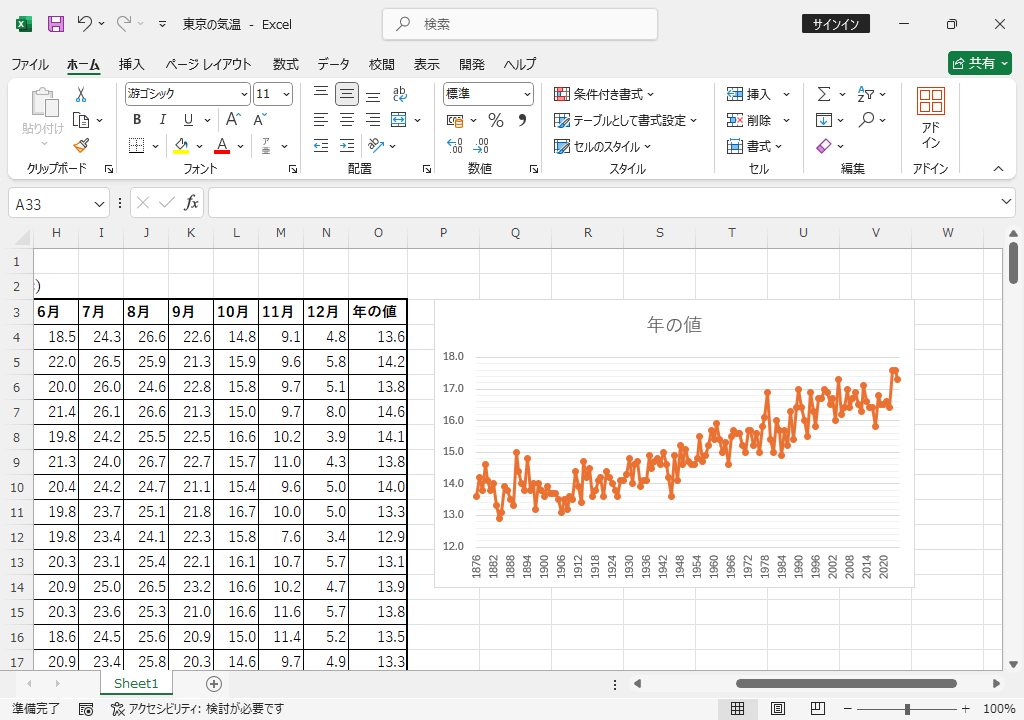Toggle Bold formatting
The width and height of the screenshot is (1024, 720).
click(x=137, y=120)
